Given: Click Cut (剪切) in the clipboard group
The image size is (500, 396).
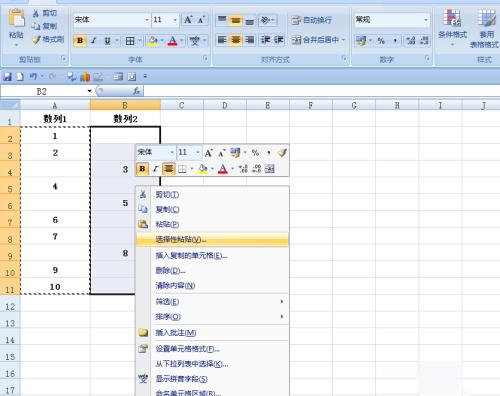Looking at the screenshot, I should 45,13.
